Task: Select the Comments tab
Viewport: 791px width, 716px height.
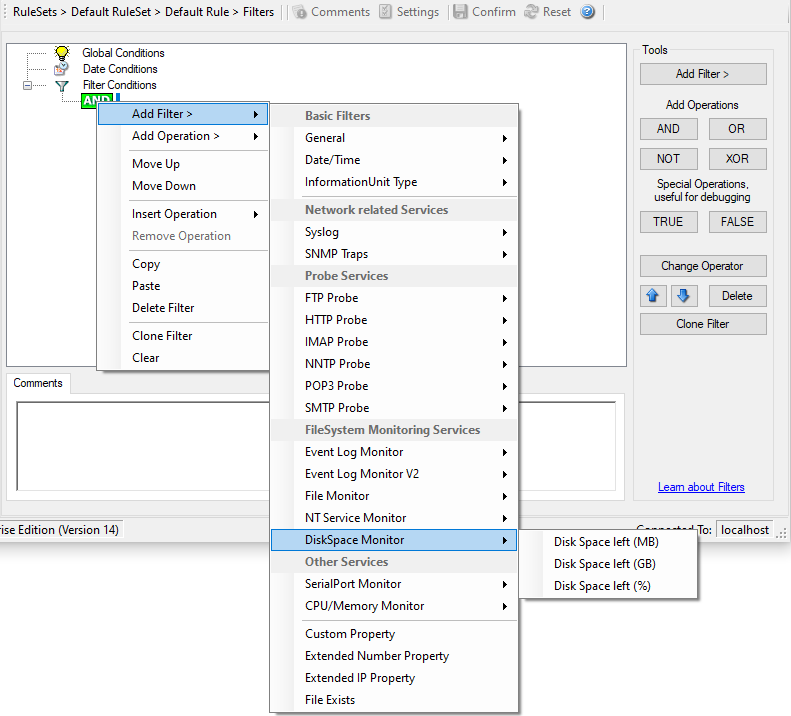Action: 38,383
